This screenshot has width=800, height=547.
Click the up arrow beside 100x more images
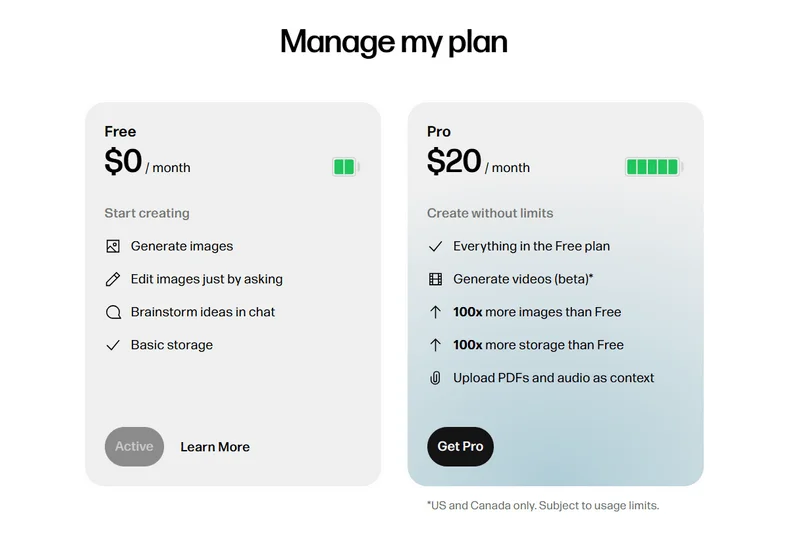click(435, 312)
